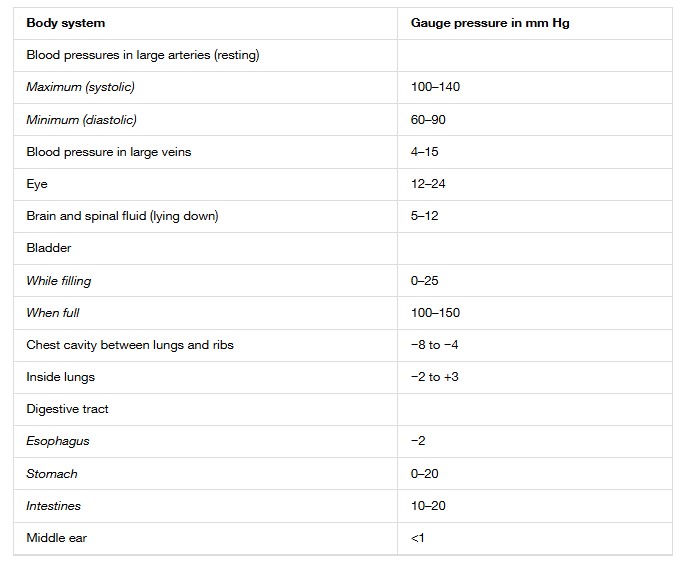Viewport: 677px width, 561px height.
Task: Click the 100–140 systolic pressure value
Action: click(x=435, y=87)
